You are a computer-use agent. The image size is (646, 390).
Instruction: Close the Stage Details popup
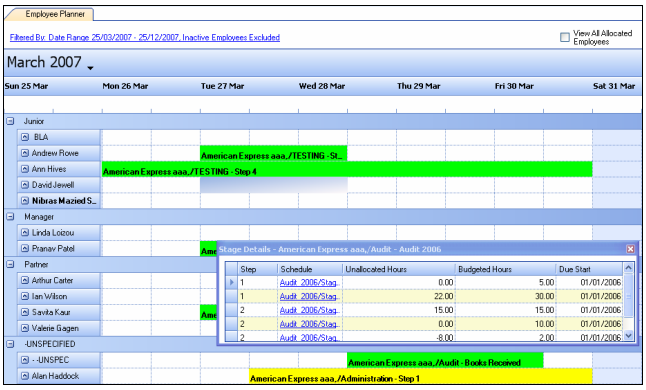[630, 249]
